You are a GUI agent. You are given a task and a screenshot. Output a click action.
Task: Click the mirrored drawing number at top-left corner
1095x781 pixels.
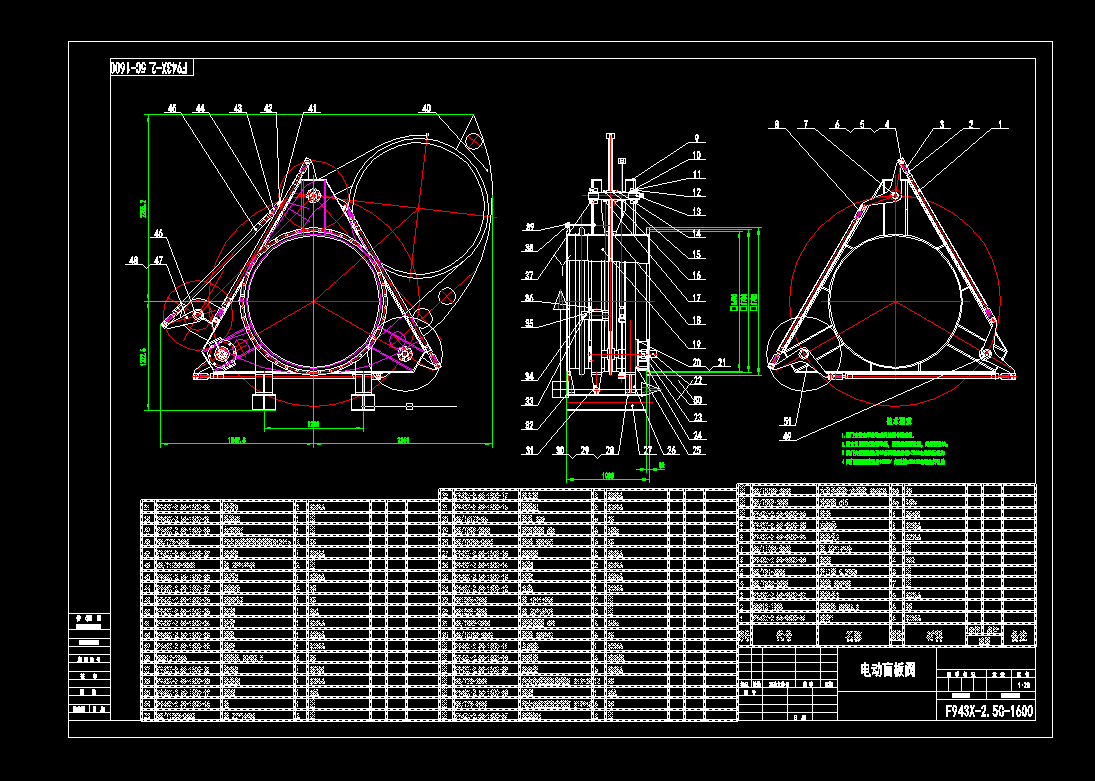151,68
